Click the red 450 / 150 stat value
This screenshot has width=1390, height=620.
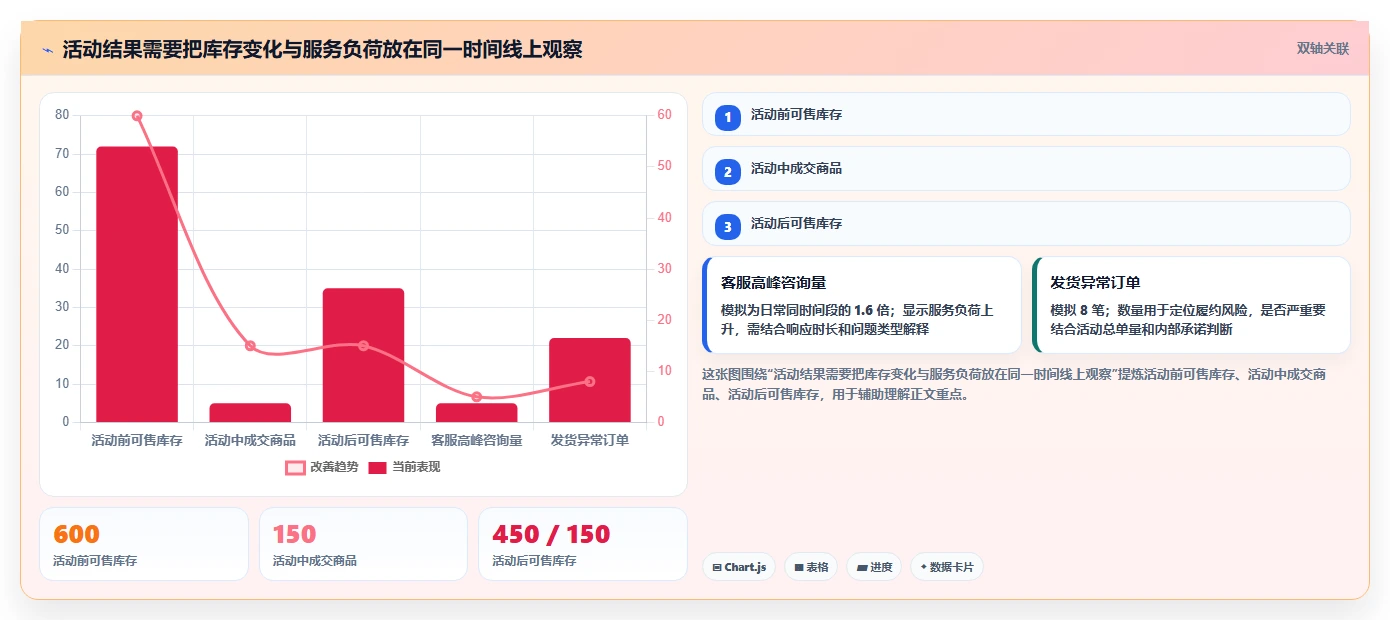coord(551,534)
